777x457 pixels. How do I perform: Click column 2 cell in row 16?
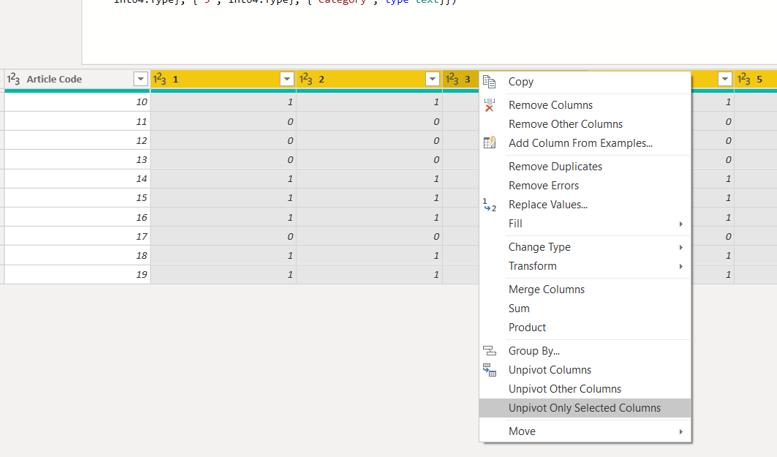(x=369, y=217)
